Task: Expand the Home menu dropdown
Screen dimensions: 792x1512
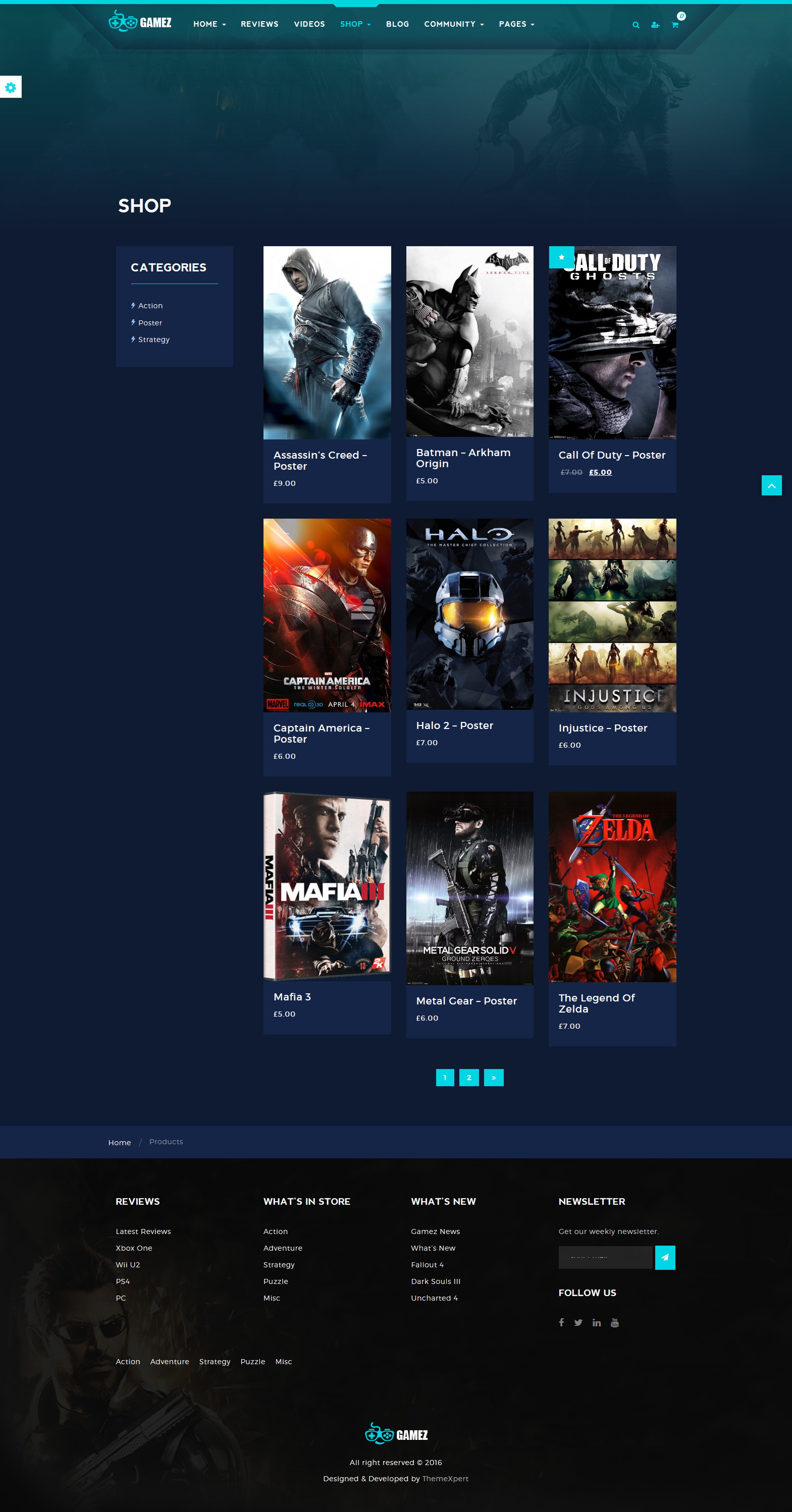Action: click(209, 24)
